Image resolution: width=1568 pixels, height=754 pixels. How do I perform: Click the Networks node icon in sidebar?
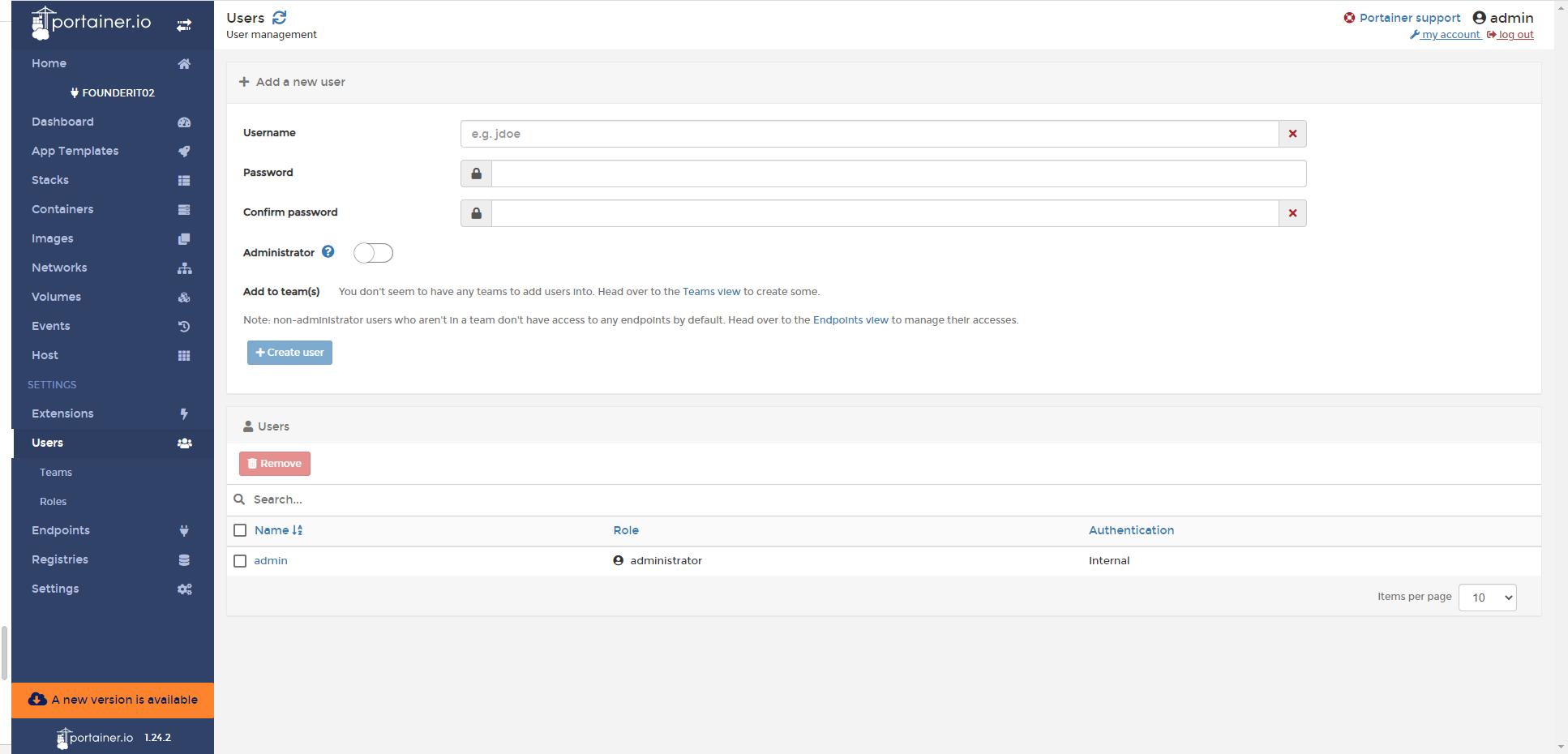(184, 268)
